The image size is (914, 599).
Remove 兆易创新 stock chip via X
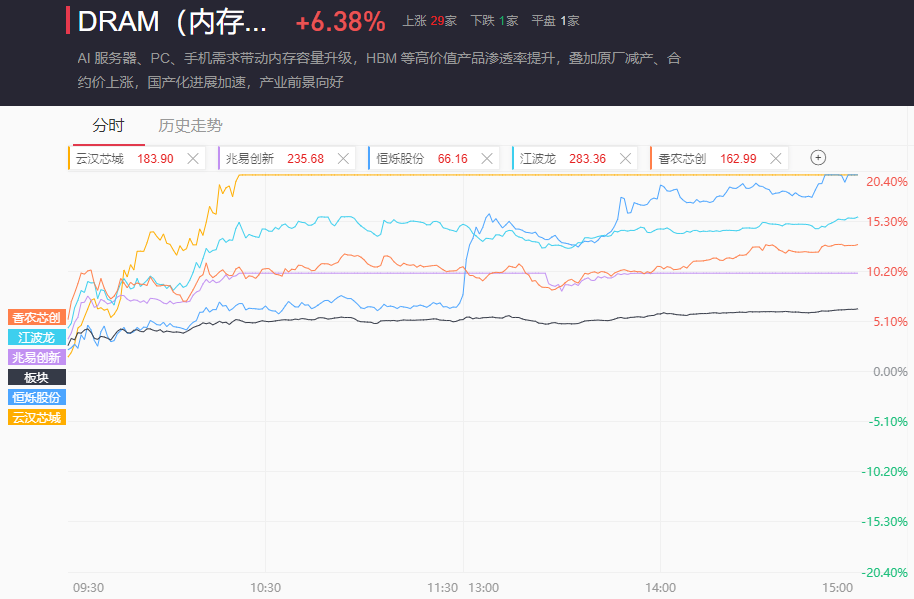pos(343,158)
